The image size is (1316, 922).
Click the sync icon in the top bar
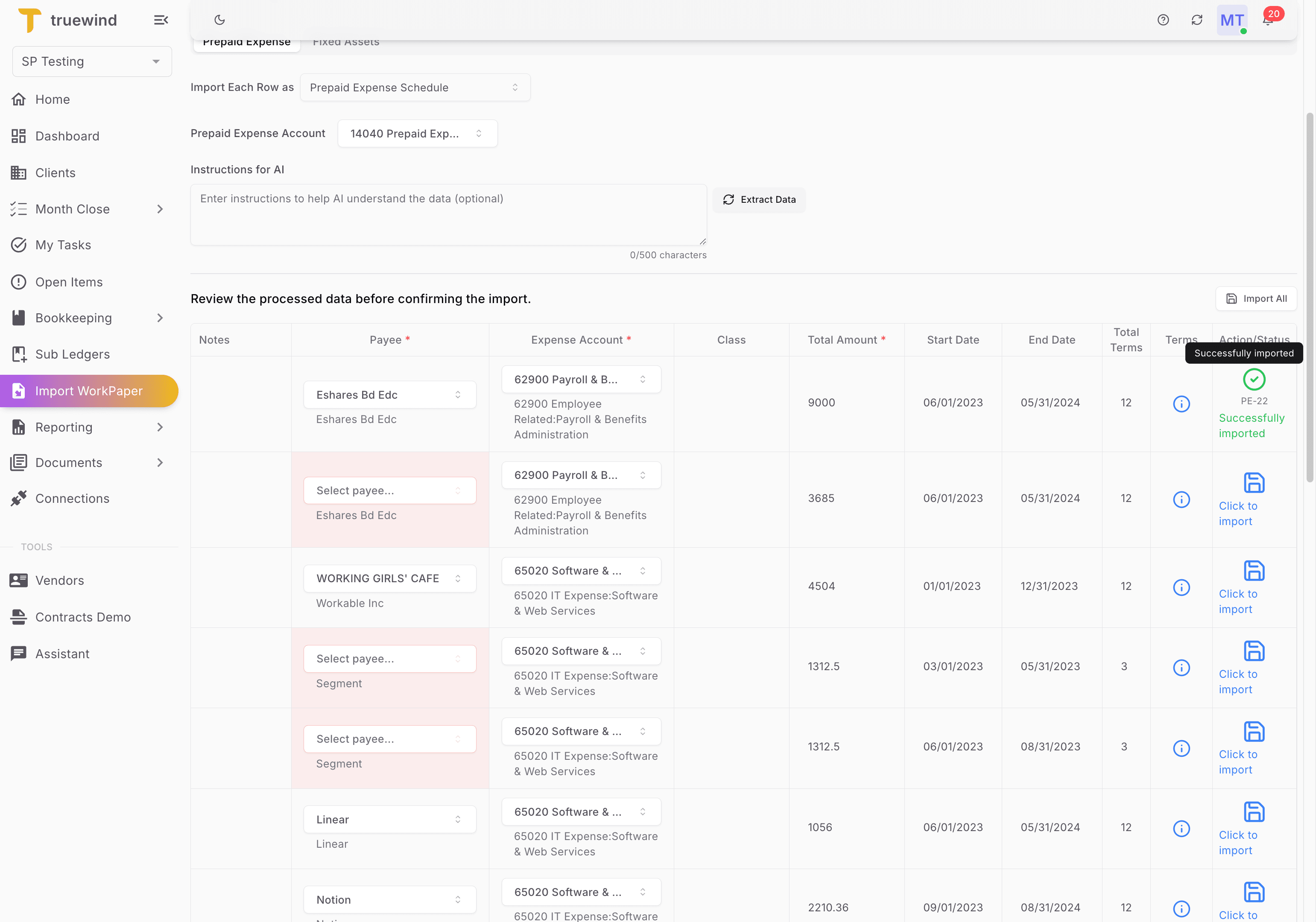tap(1197, 20)
